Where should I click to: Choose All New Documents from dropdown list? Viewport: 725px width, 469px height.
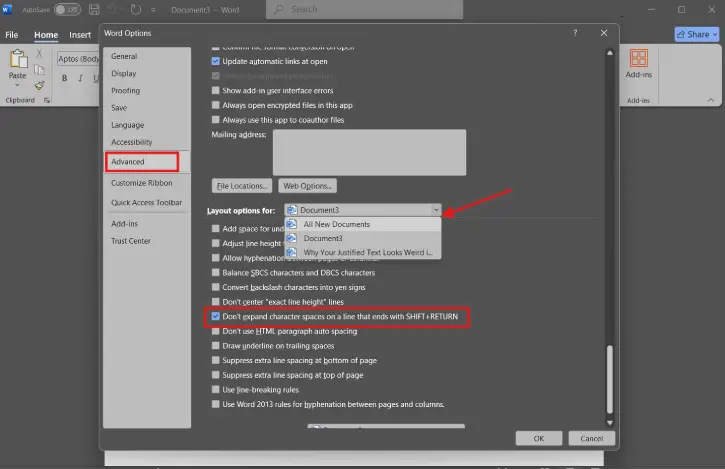[363, 224]
